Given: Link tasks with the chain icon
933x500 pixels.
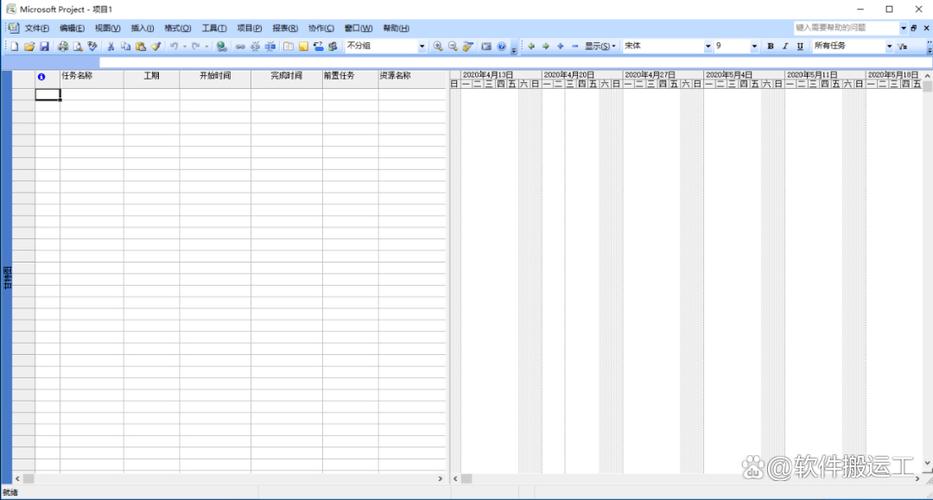Looking at the screenshot, I should tap(240, 46).
